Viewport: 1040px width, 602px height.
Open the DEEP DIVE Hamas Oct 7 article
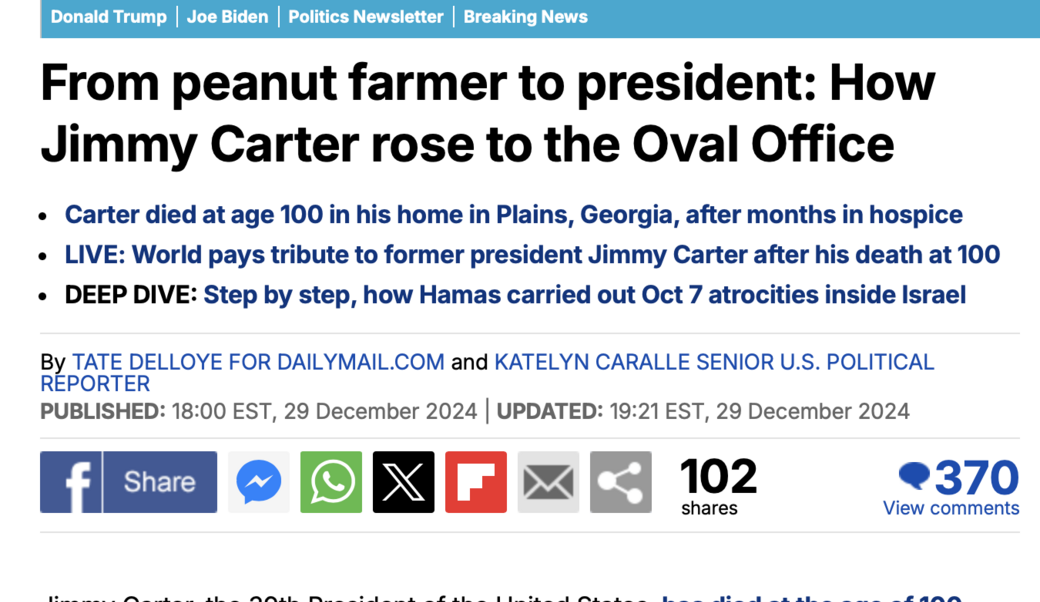pyautogui.click(x=584, y=294)
